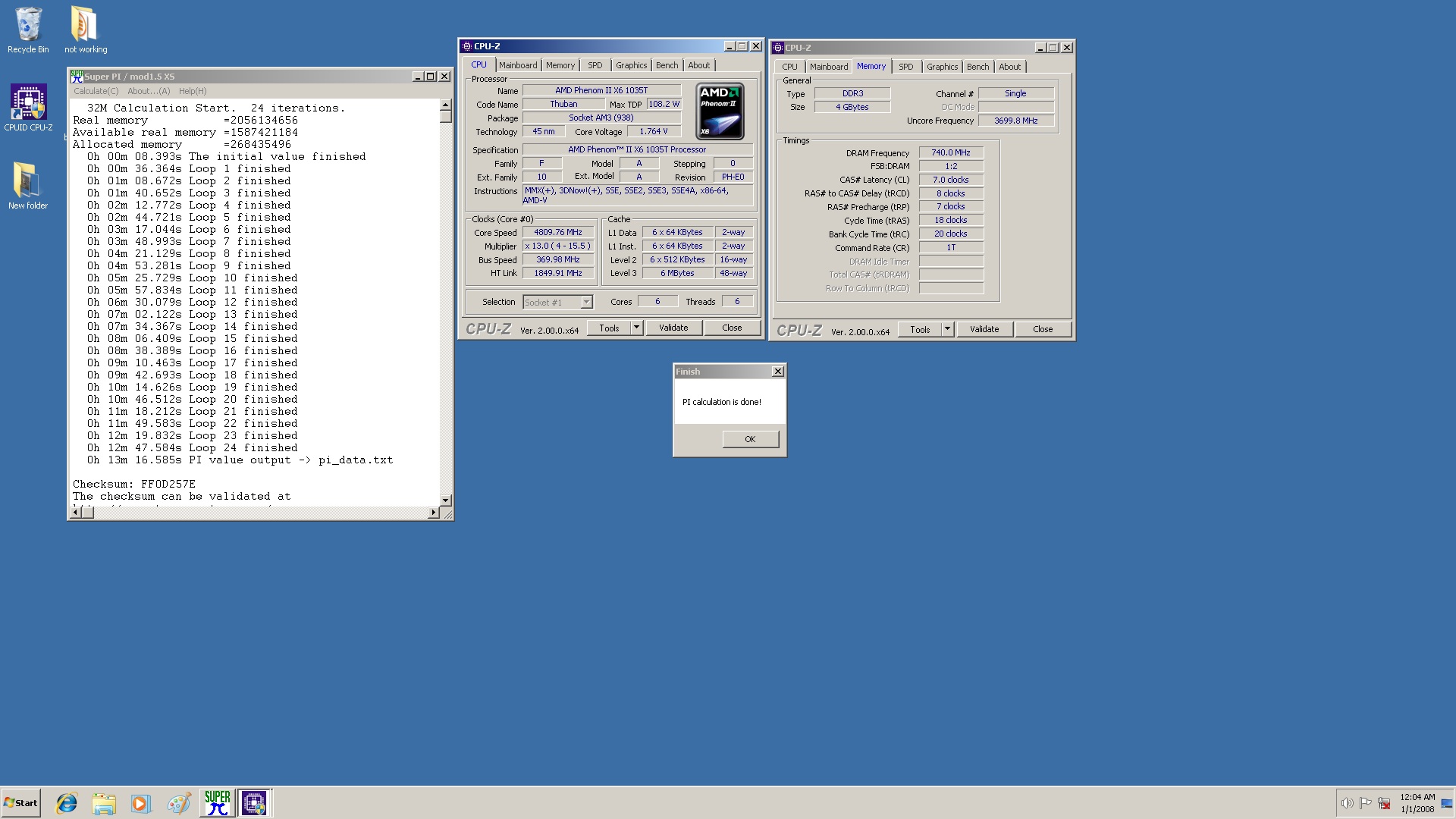Viewport: 1456px width, 819px height.
Task: Click Validate in right CPU-Z window
Action: pyautogui.click(x=984, y=329)
